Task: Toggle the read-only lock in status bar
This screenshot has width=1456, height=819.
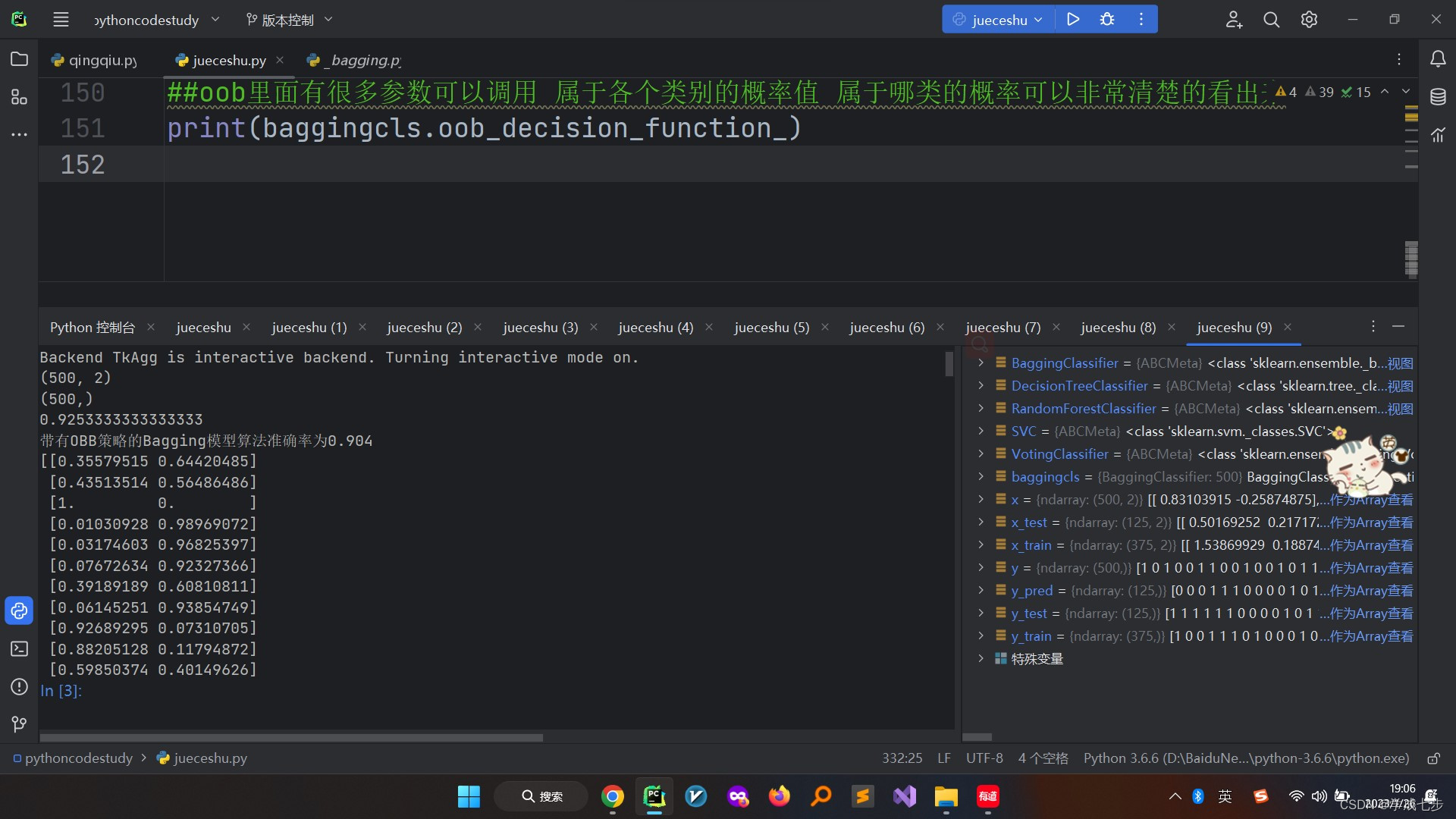Action: [x=1433, y=758]
